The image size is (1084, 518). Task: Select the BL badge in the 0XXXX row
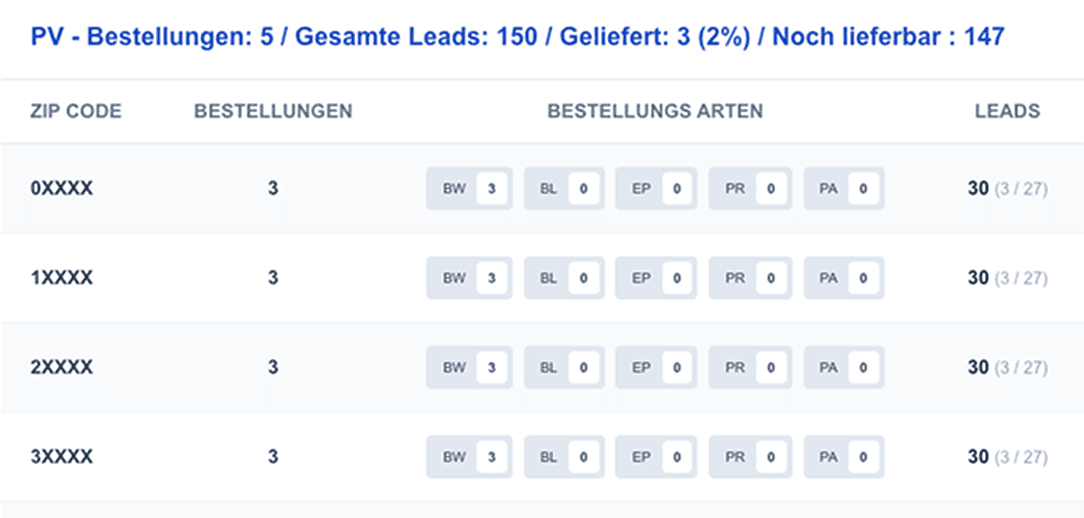tap(564, 188)
